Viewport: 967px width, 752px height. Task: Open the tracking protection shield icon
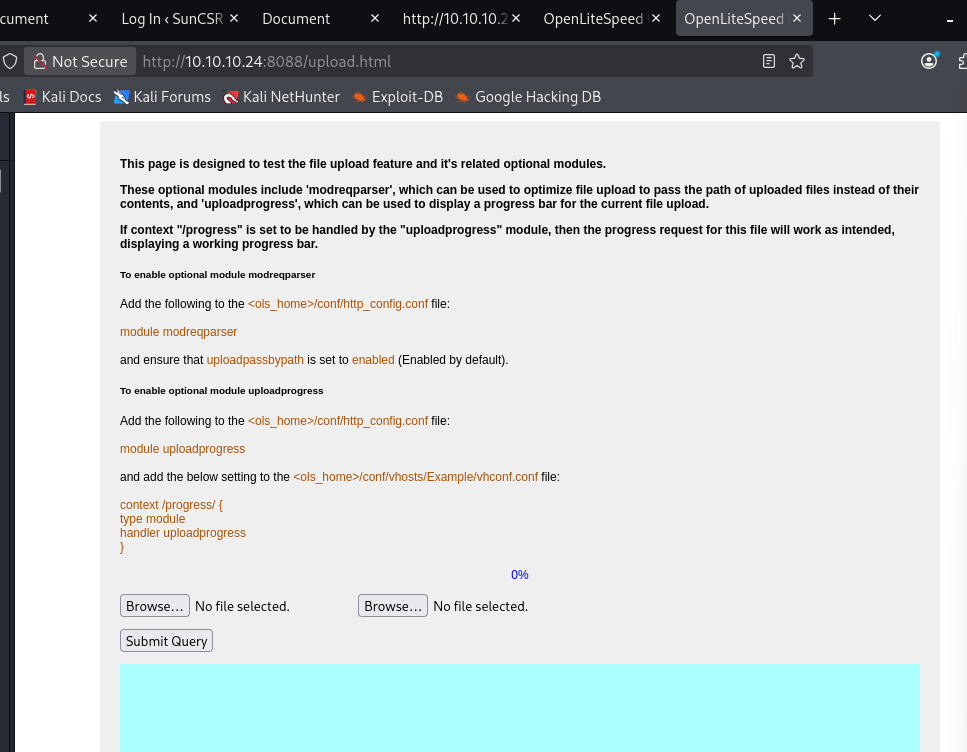pyautogui.click(x=10, y=61)
